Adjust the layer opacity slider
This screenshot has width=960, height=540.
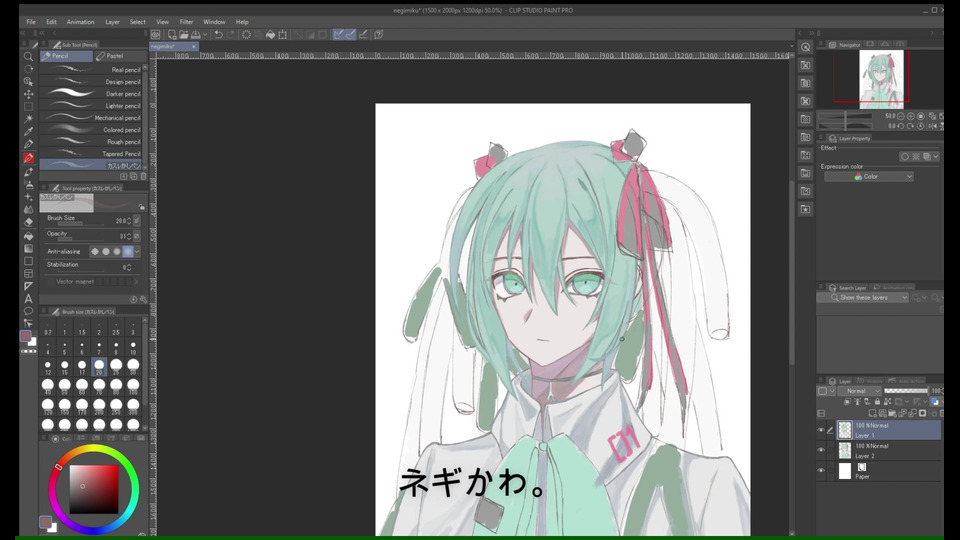pos(906,391)
